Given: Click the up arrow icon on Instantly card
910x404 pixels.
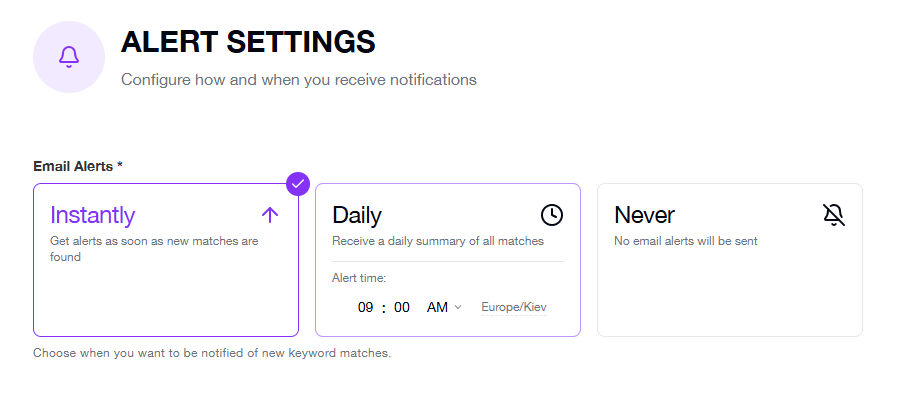Looking at the screenshot, I should (x=270, y=214).
